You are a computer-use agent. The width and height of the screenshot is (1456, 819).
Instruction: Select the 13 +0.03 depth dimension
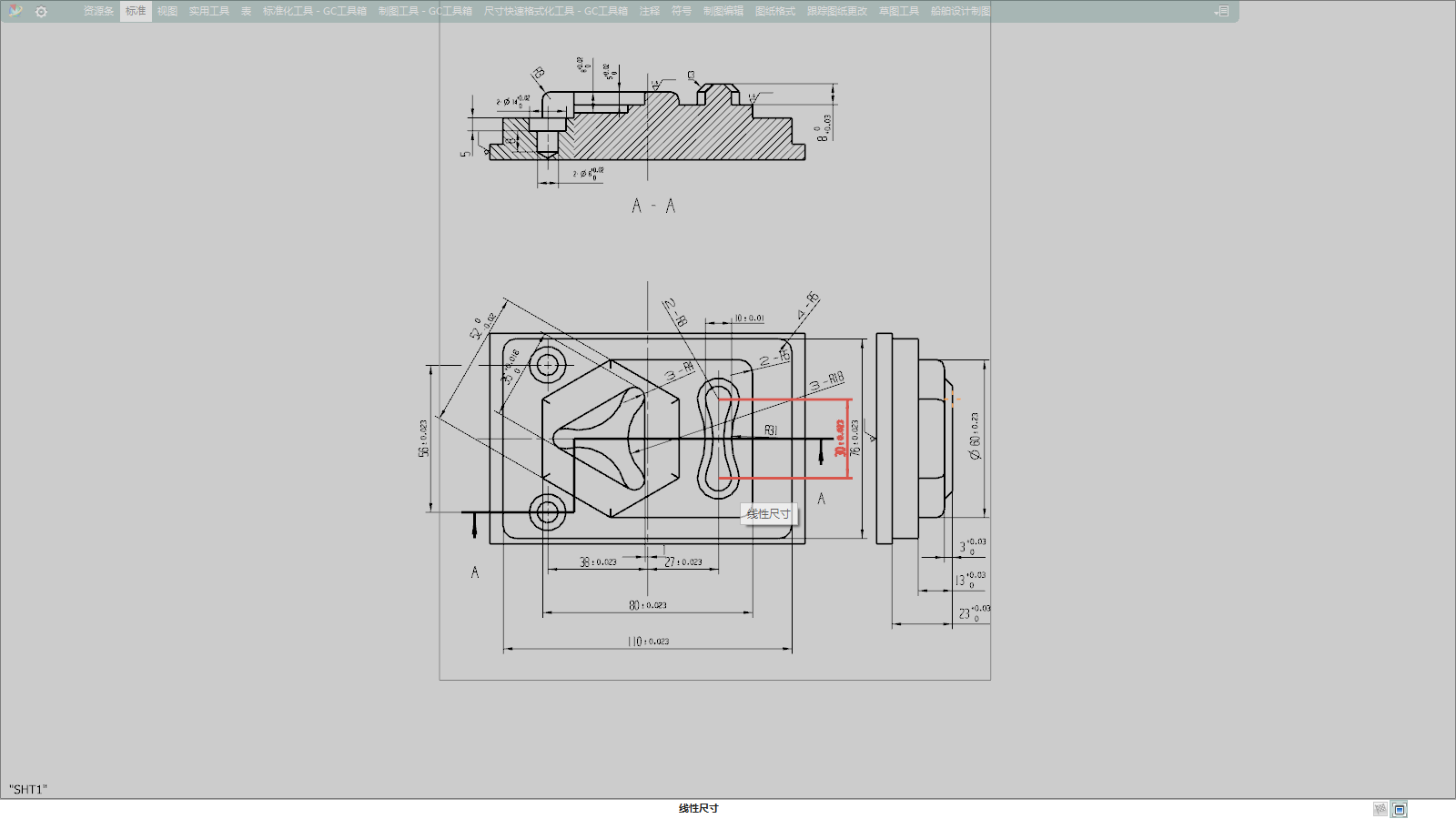(x=970, y=580)
